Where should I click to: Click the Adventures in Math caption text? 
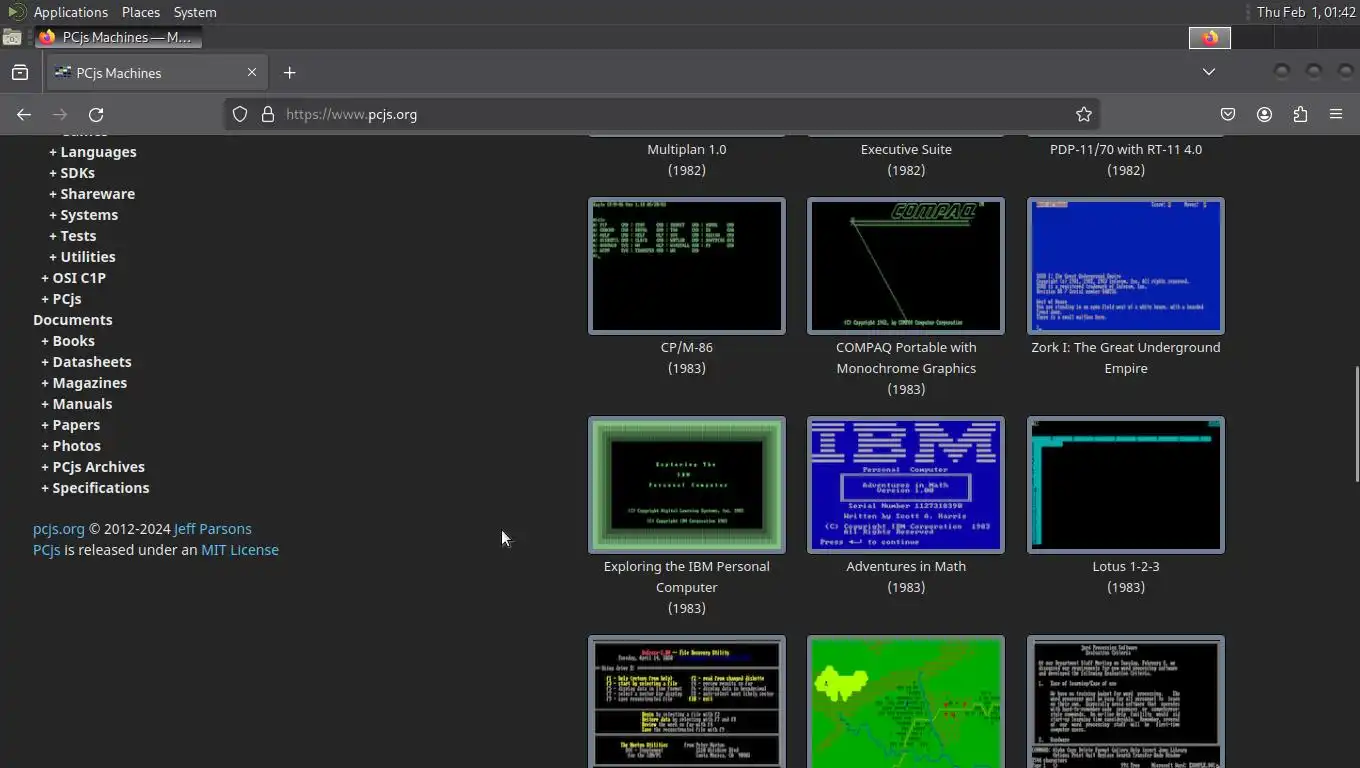[x=906, y=566]
